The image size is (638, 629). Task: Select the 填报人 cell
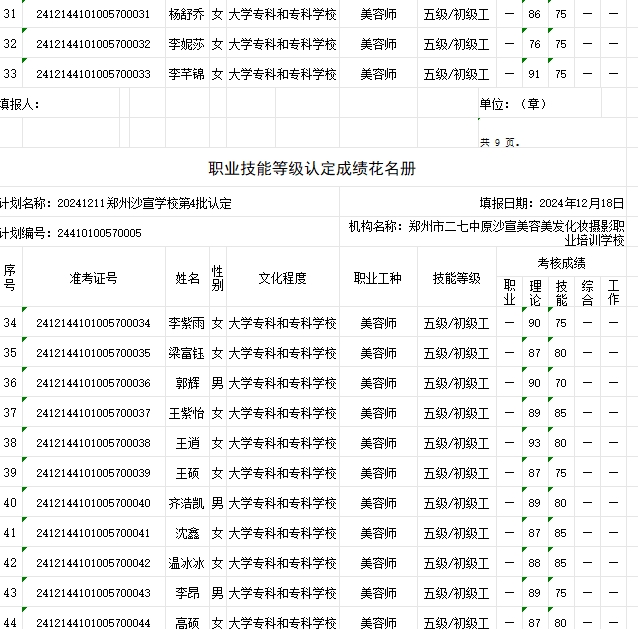20,104
